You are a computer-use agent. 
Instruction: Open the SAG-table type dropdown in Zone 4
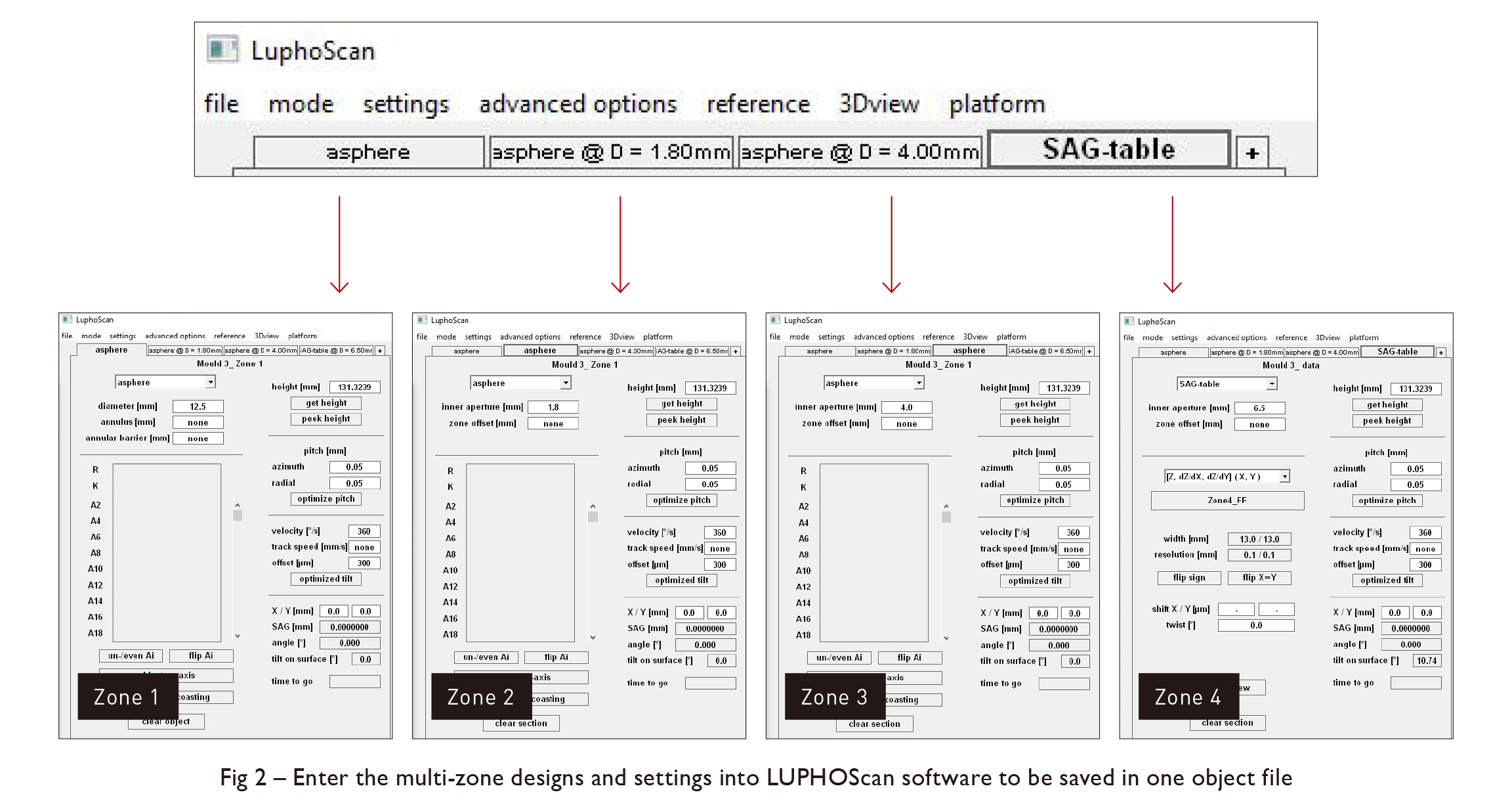tap(1272, 384)
